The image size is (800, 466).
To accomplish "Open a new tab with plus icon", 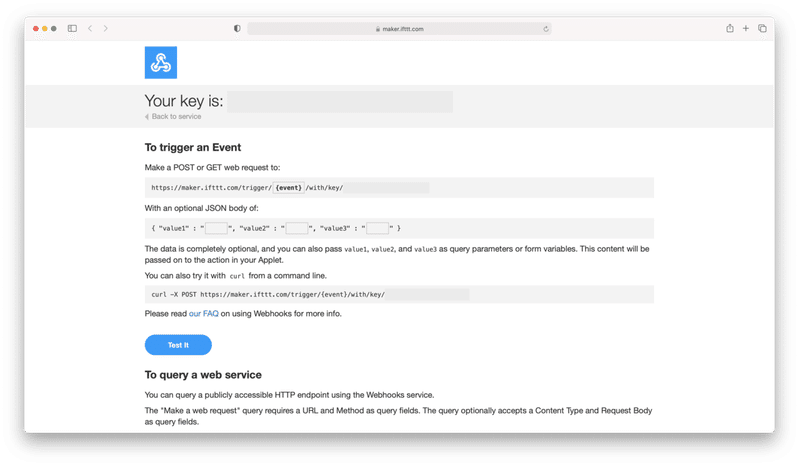I will coord(746,29).
